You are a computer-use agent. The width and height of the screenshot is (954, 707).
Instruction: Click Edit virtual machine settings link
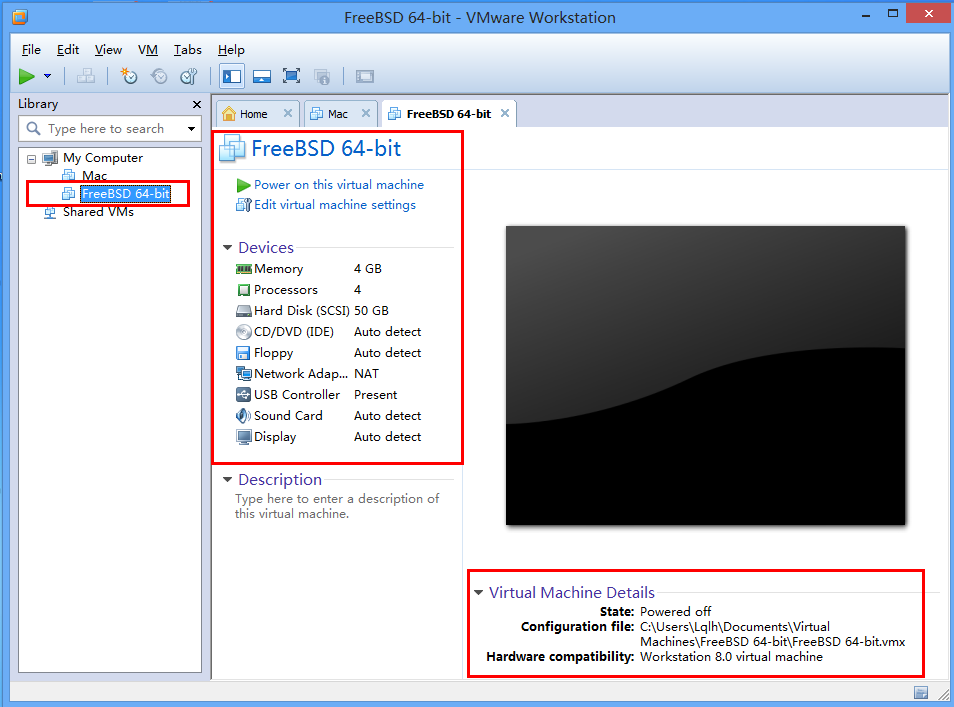[335, 205]
